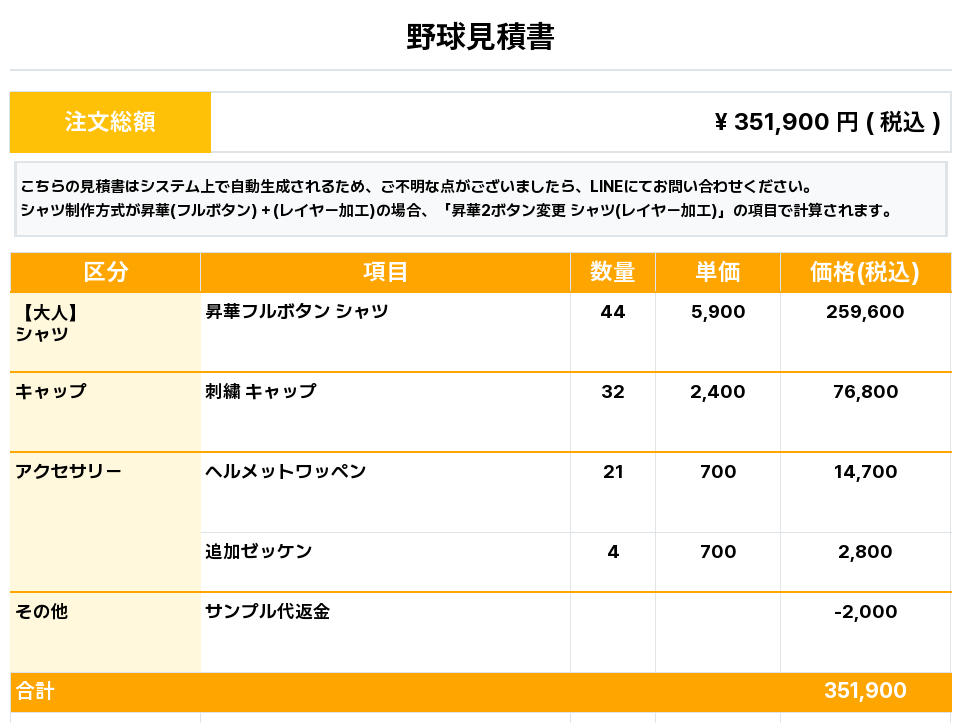Screen dimensions: 961x723
Task: Click the 数量 column header
Action: 613,272
